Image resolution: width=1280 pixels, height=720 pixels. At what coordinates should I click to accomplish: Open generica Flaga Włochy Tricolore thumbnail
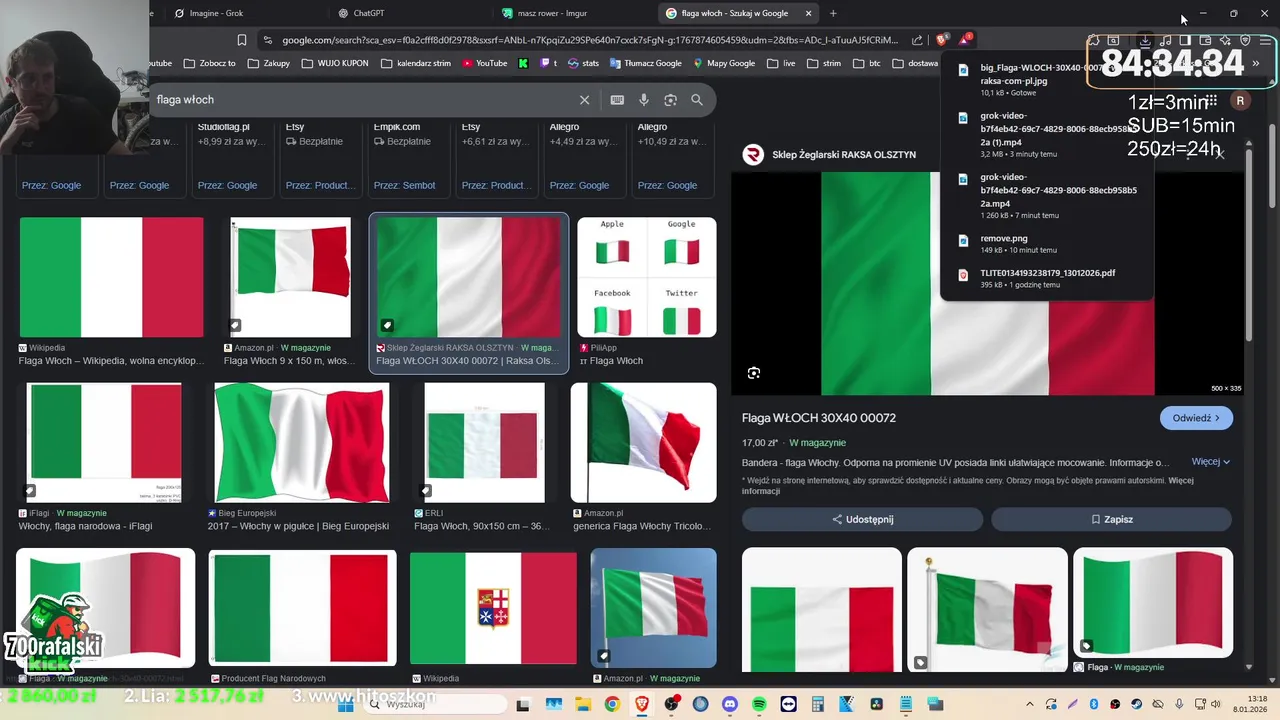(643, 442)
